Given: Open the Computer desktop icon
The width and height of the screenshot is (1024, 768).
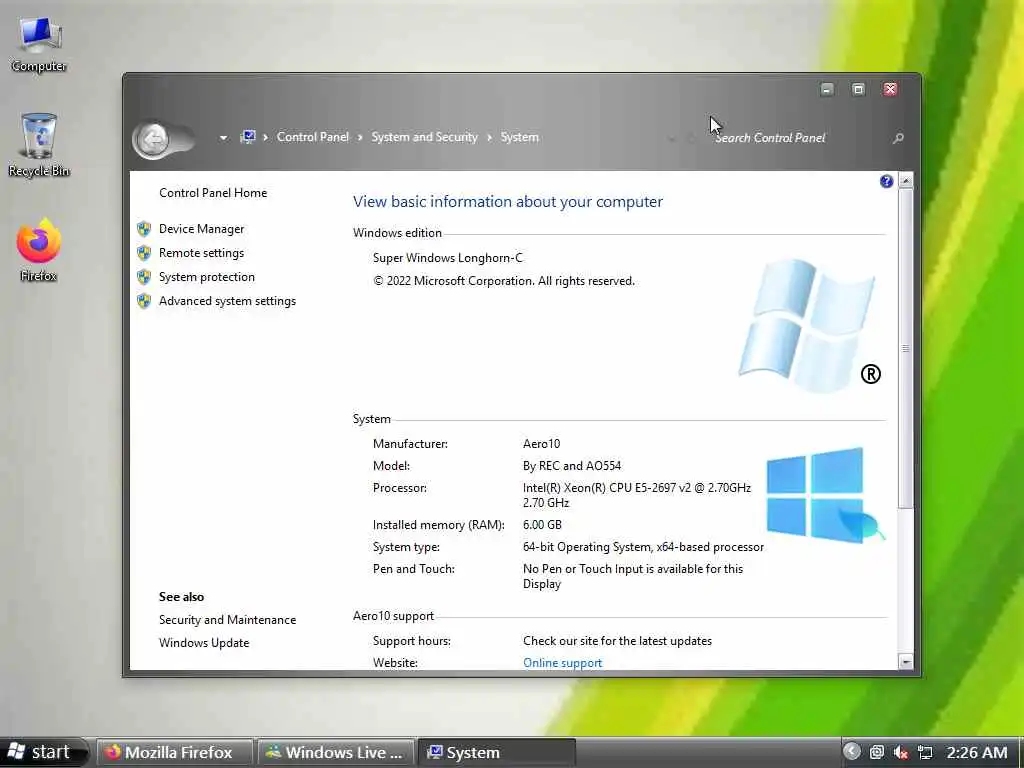Looking at the screenshot, I should pyautogui.click(x=39, y=44).
